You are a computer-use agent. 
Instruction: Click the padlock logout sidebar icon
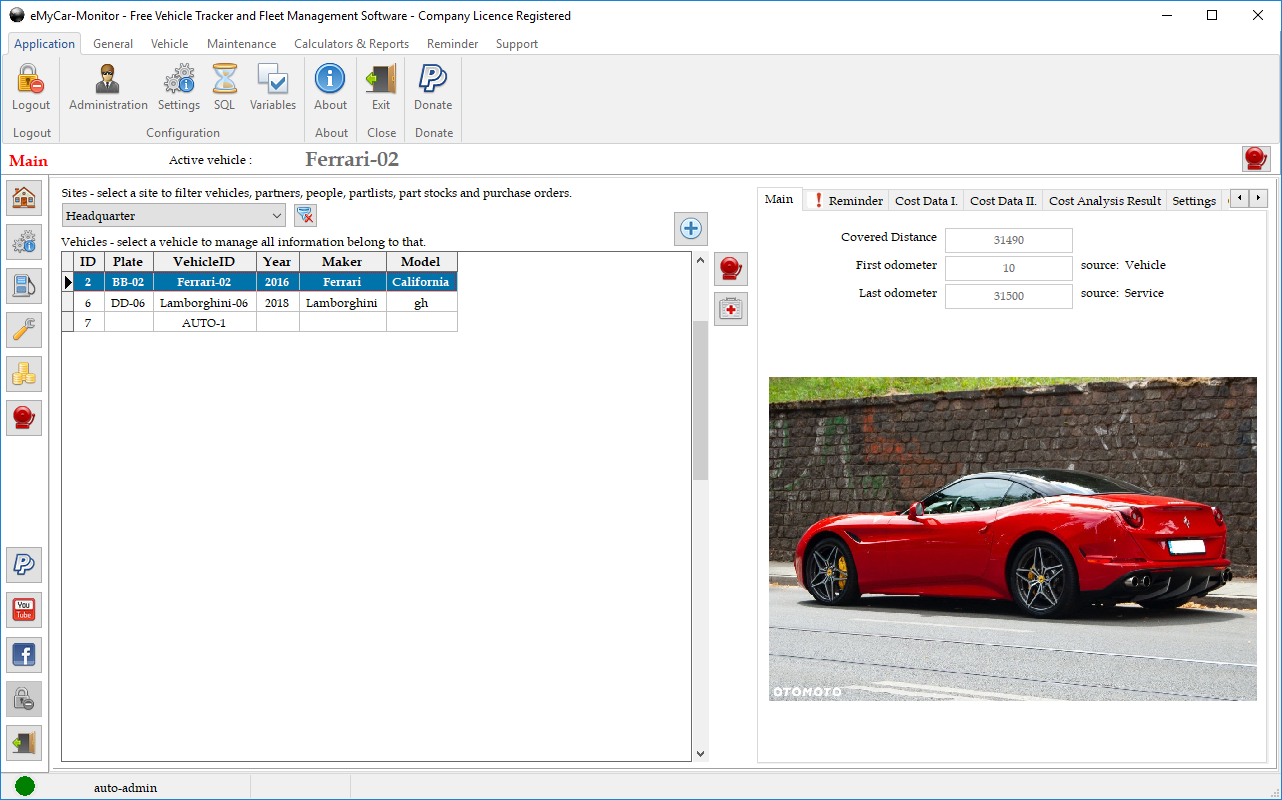(x=25, y=699)
